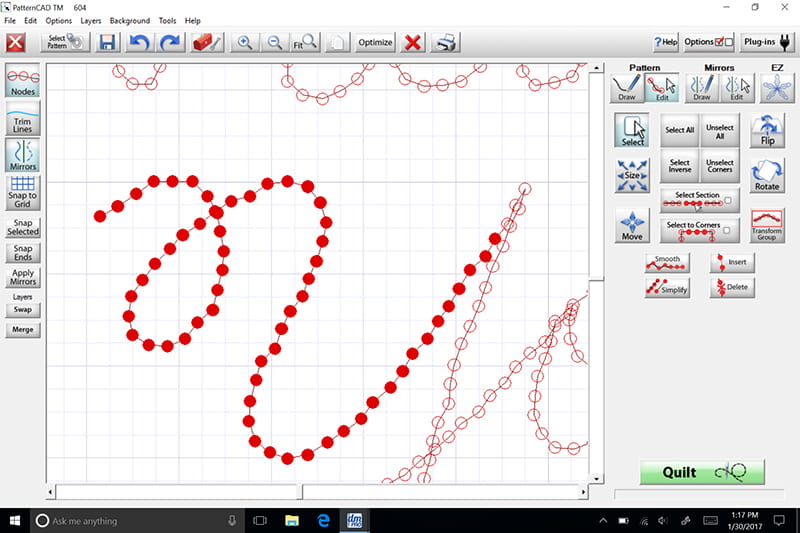Toggle the Nodes display button
The width and height of the screenshot is (800, 533).
23,81
